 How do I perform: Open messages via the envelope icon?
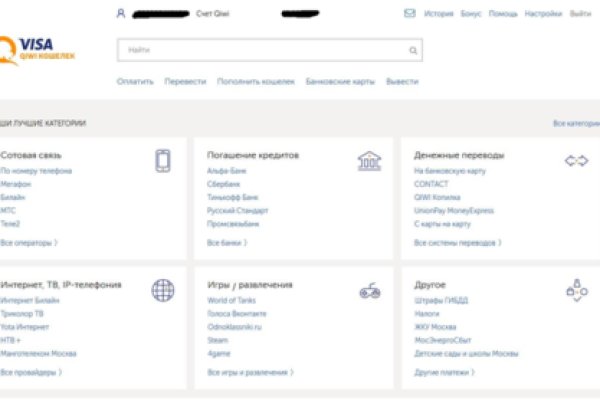(409, 14)
